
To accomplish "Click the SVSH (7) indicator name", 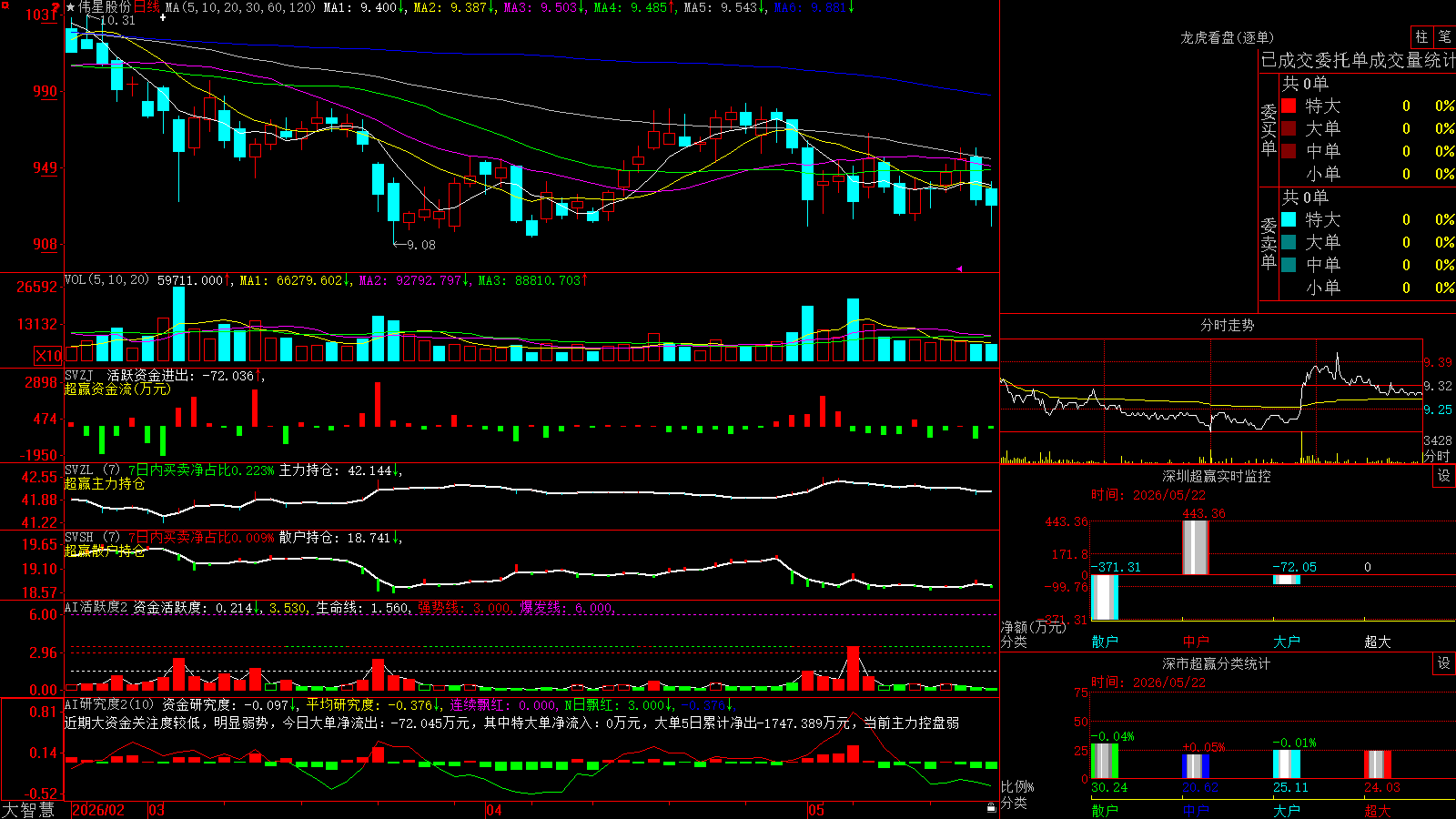I will 92,538.
